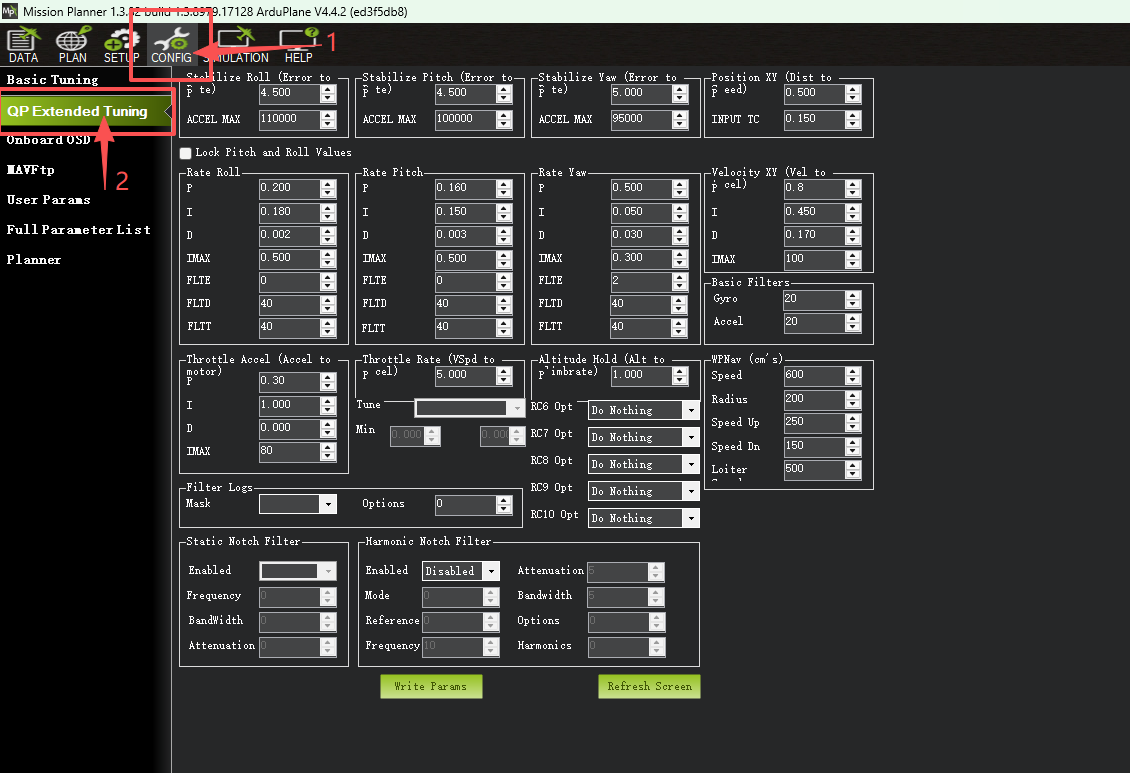Step the Rate Yaw D spinner
Viewport: 1130px width, 773px height.
coord(680,236)
